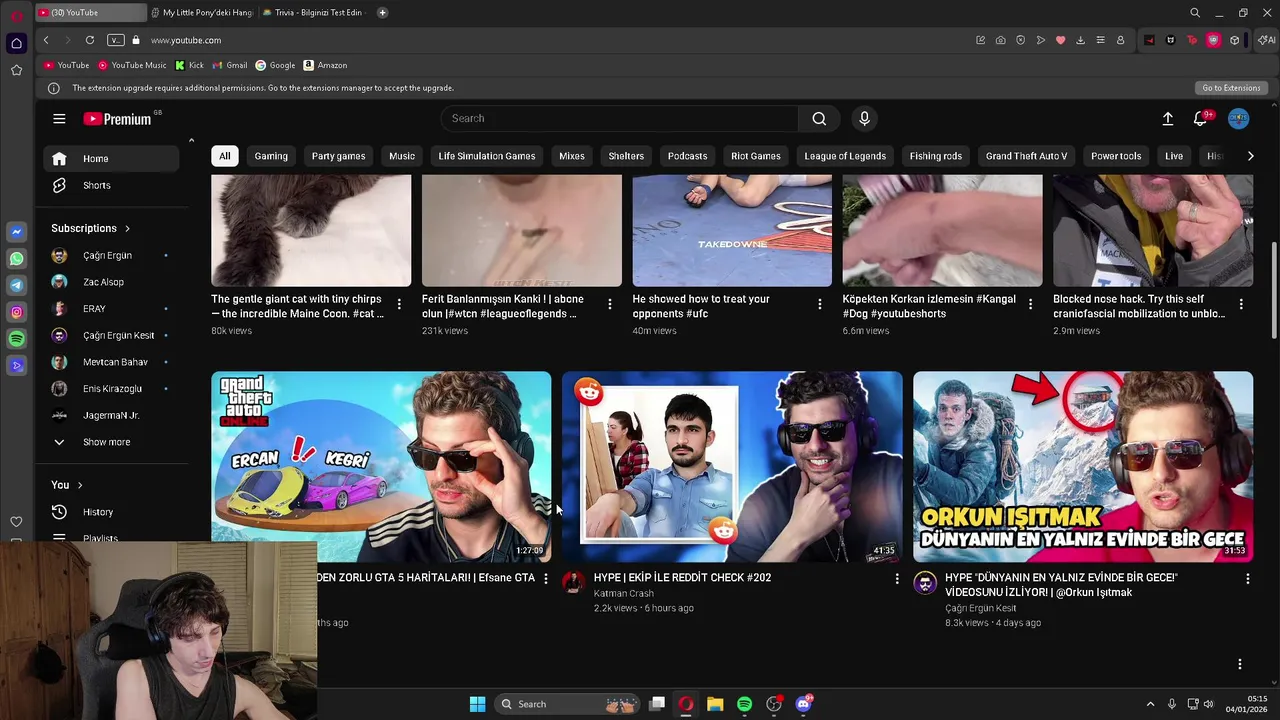Open options for Maine Coon short
Image resolution: width=1280 pixels, height=720 pixels.
(x=399, y=304)
